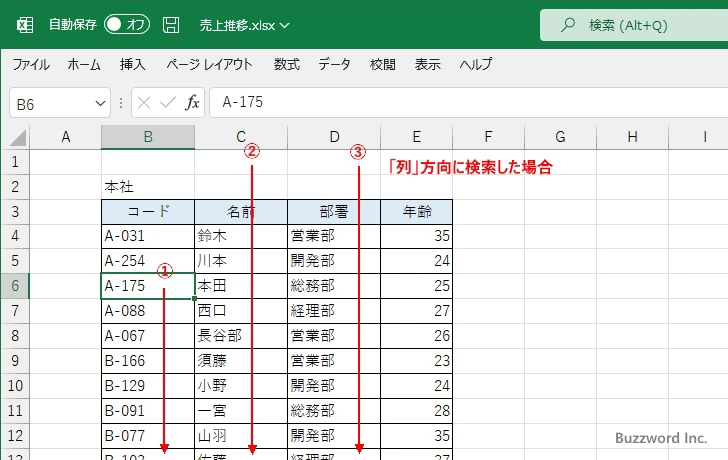This screenshot has height=460, width=728.
Task: Click the magnifier icon in search box
Action: pyautogui.click(x=567, y=25)
